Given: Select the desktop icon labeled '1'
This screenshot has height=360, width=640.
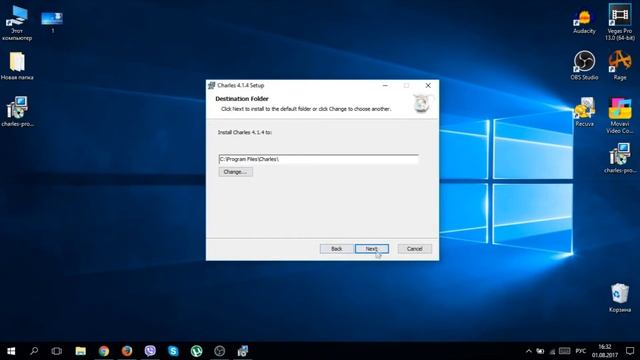Looking at the screenshot, I should coord(52,22).
